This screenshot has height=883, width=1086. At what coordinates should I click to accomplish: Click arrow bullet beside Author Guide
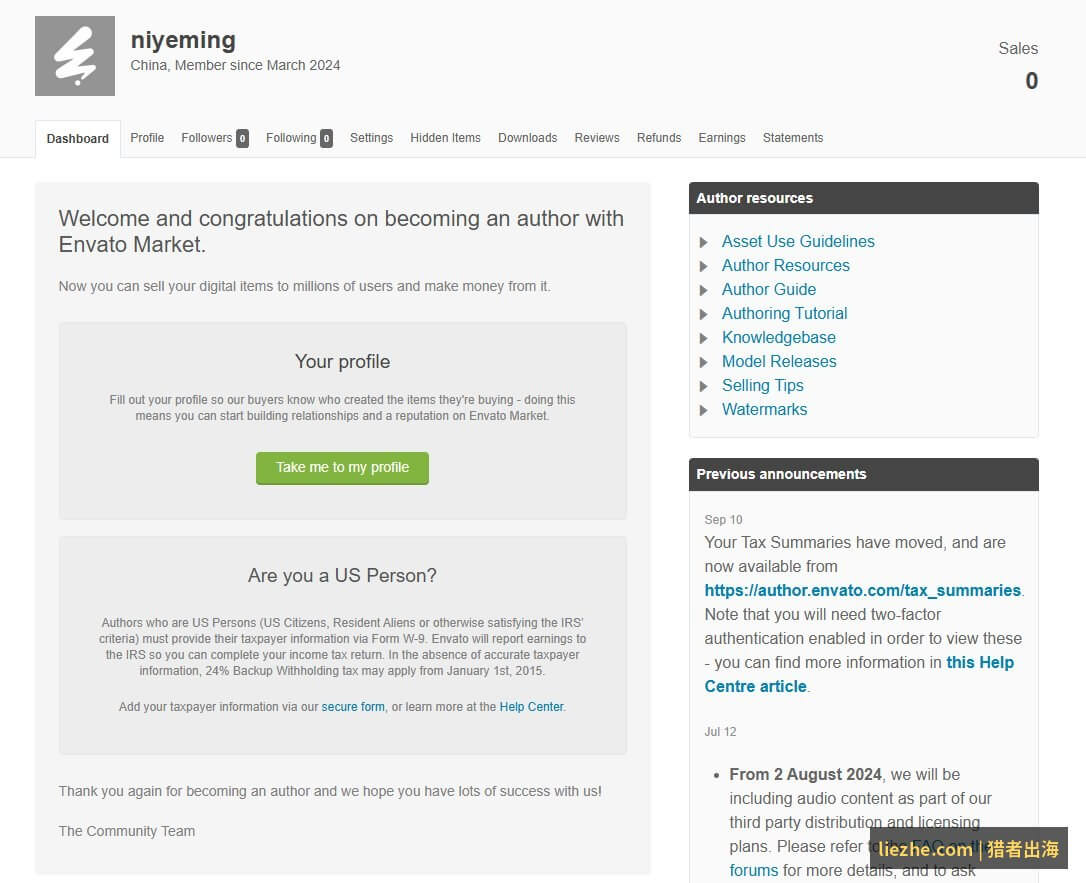(704, 290)
